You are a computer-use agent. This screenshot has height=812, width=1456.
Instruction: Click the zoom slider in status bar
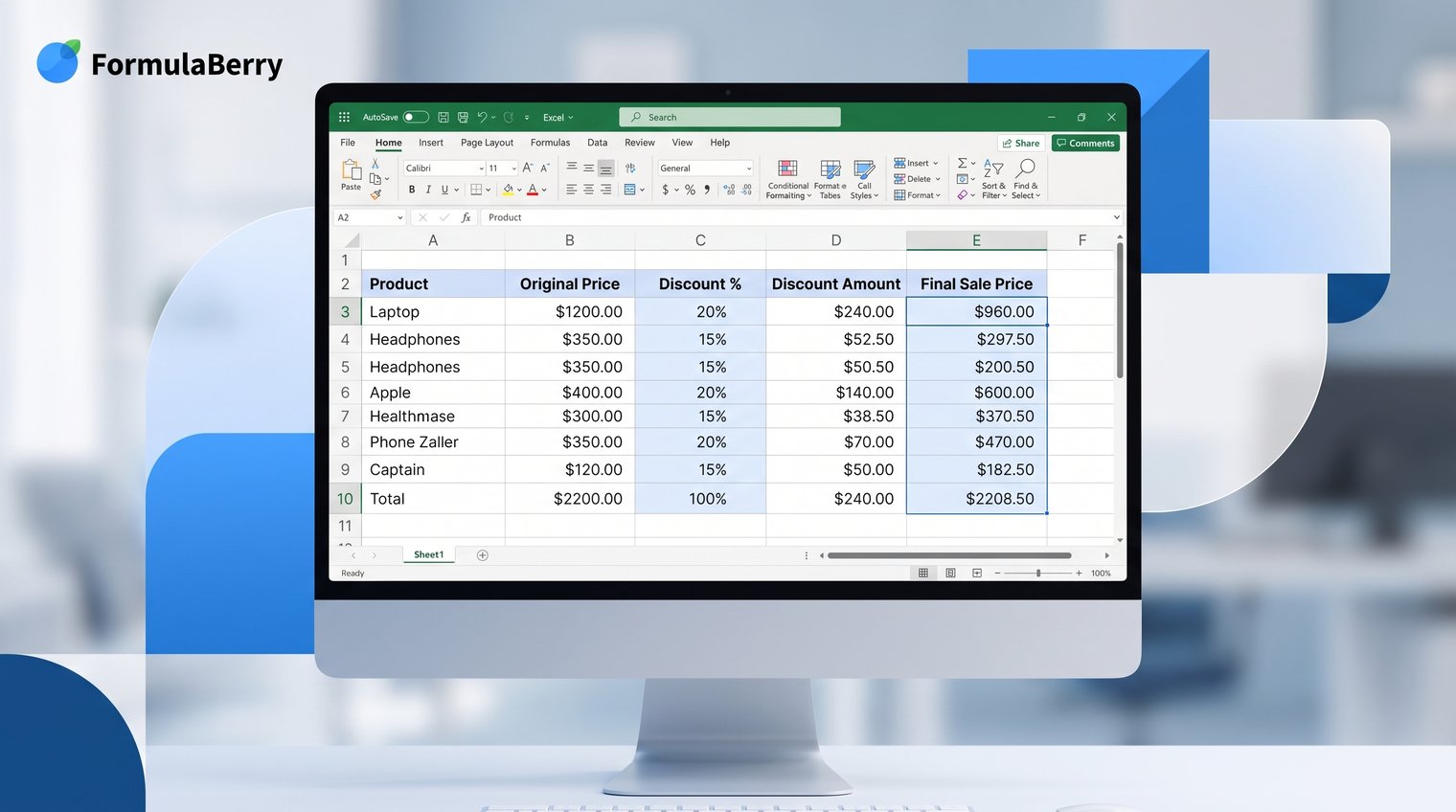pos(1038,573)
